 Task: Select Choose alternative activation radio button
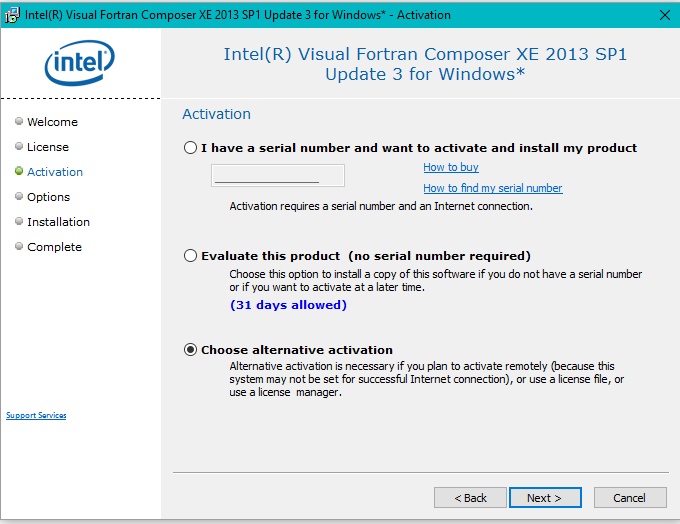pos(190,350)
